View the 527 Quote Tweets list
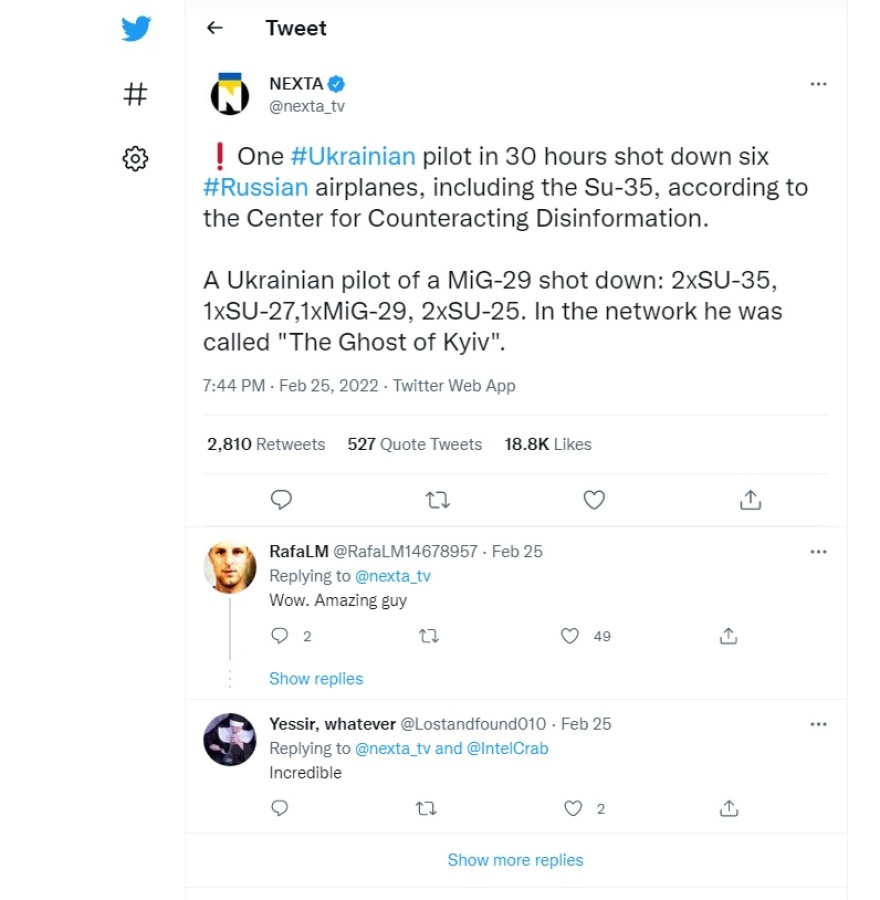 (x=414, y=444)
